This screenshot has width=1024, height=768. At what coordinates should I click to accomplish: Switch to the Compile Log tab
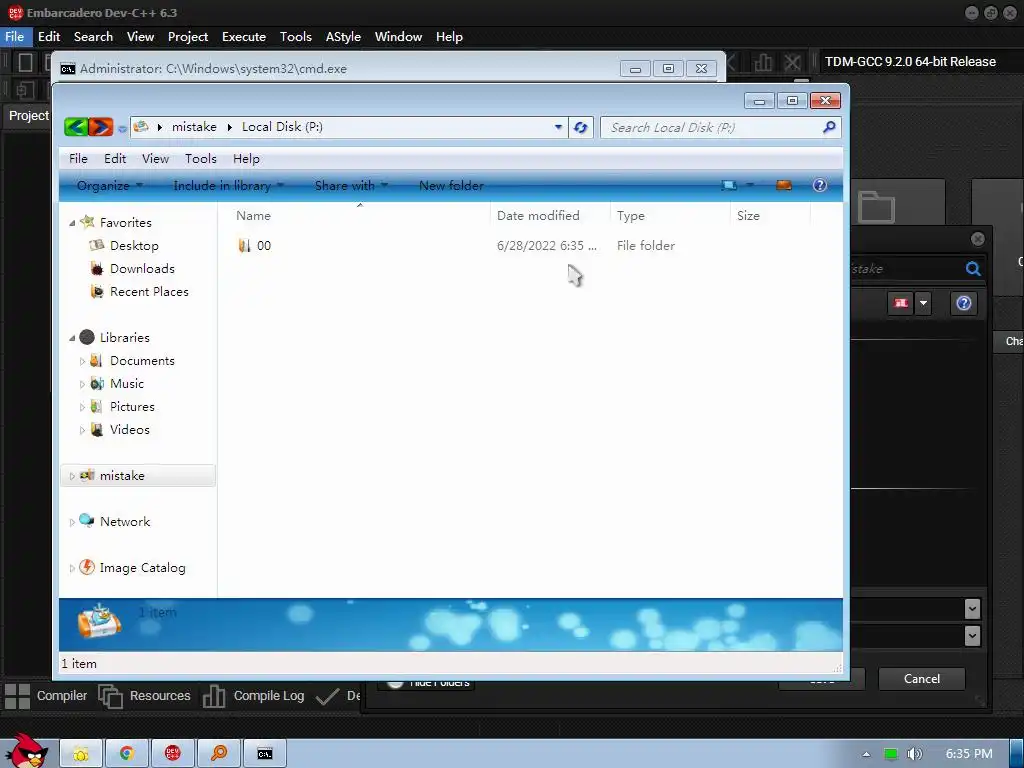(x=253, y=696)
